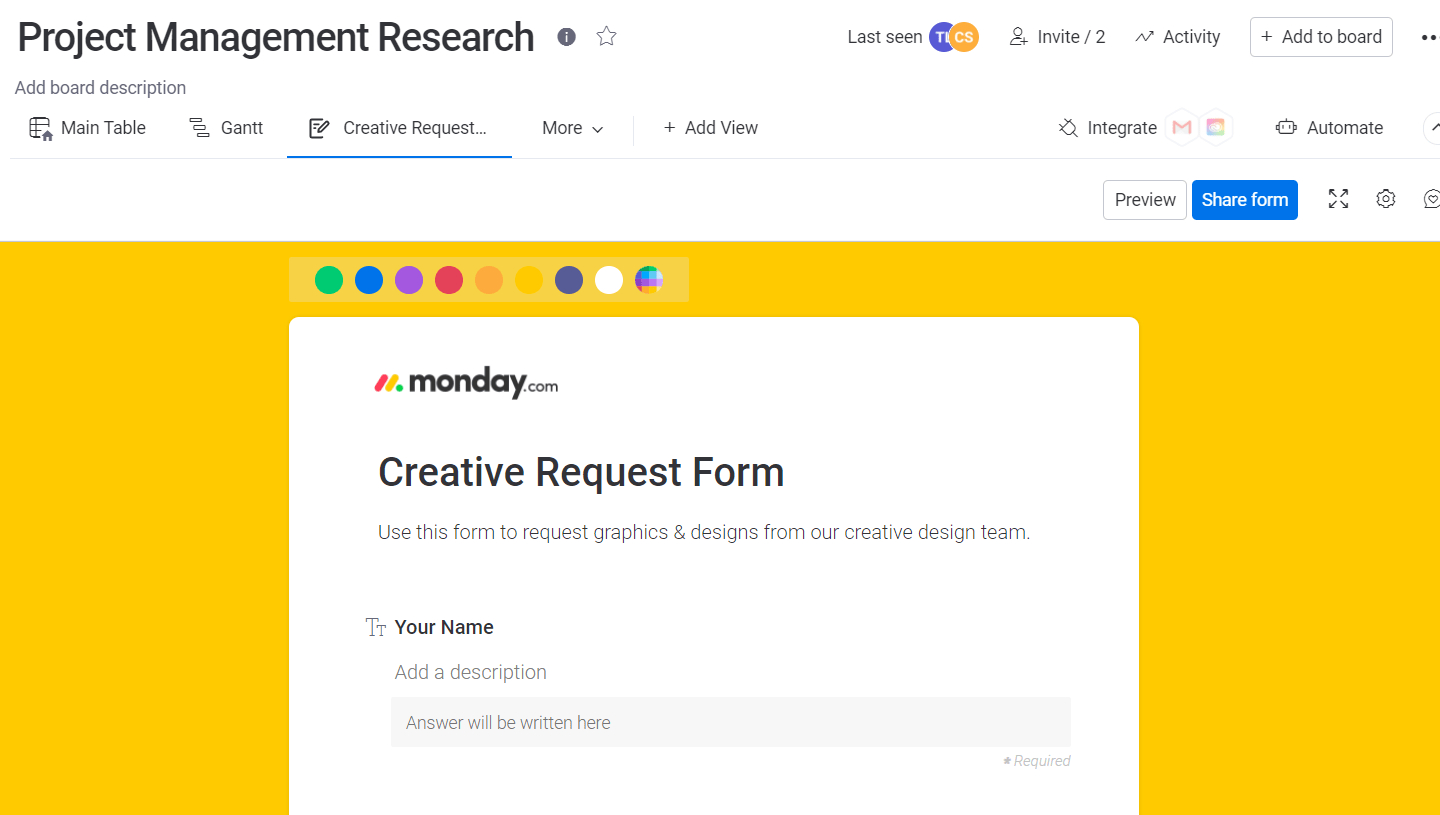Image resolution: width=1440 pixels, height=815 pixels.
Task: Switch to the Main Table tab
Action: (88, 128)
